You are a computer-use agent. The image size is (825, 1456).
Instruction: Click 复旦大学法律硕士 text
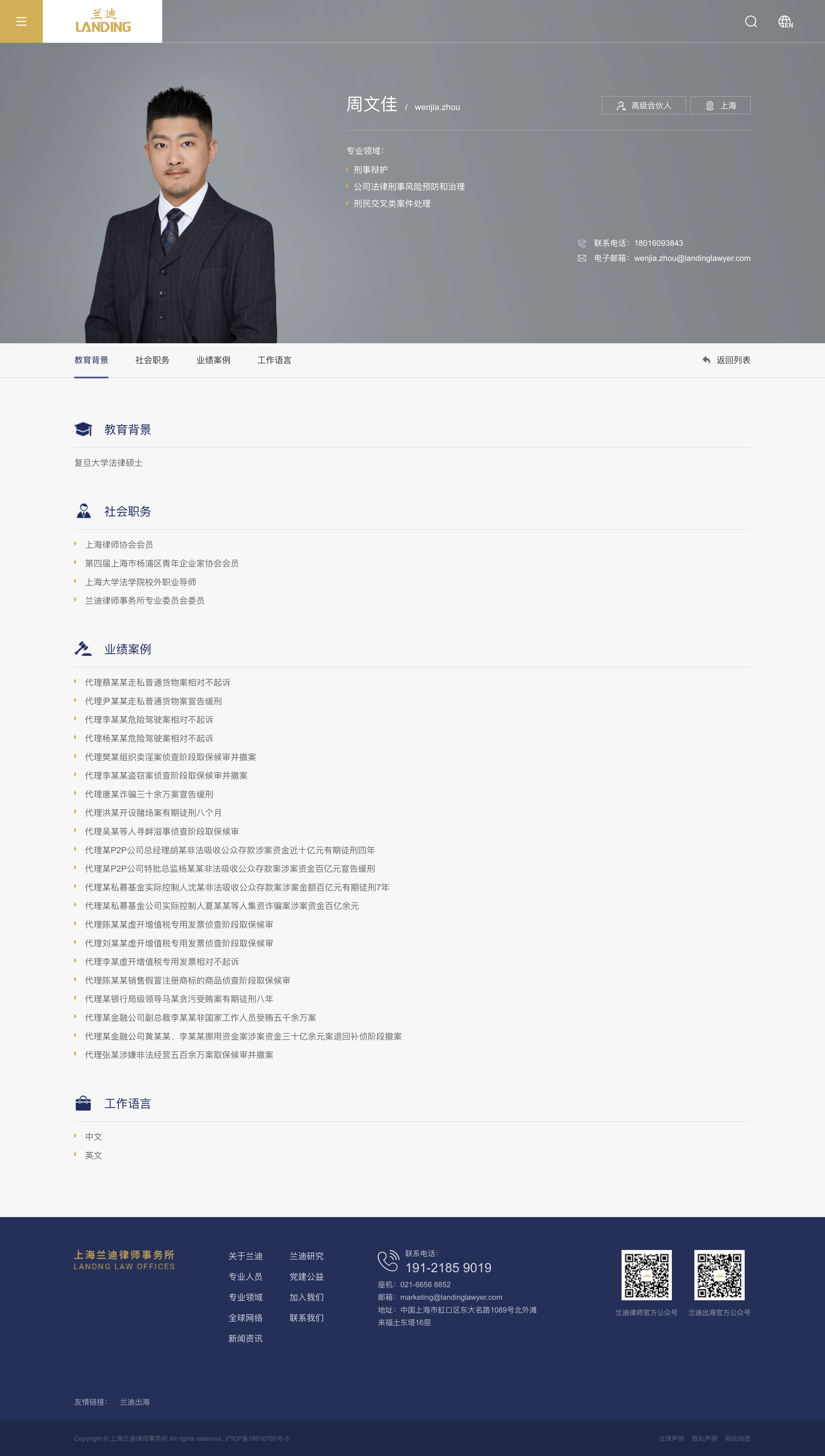point(108,463)
